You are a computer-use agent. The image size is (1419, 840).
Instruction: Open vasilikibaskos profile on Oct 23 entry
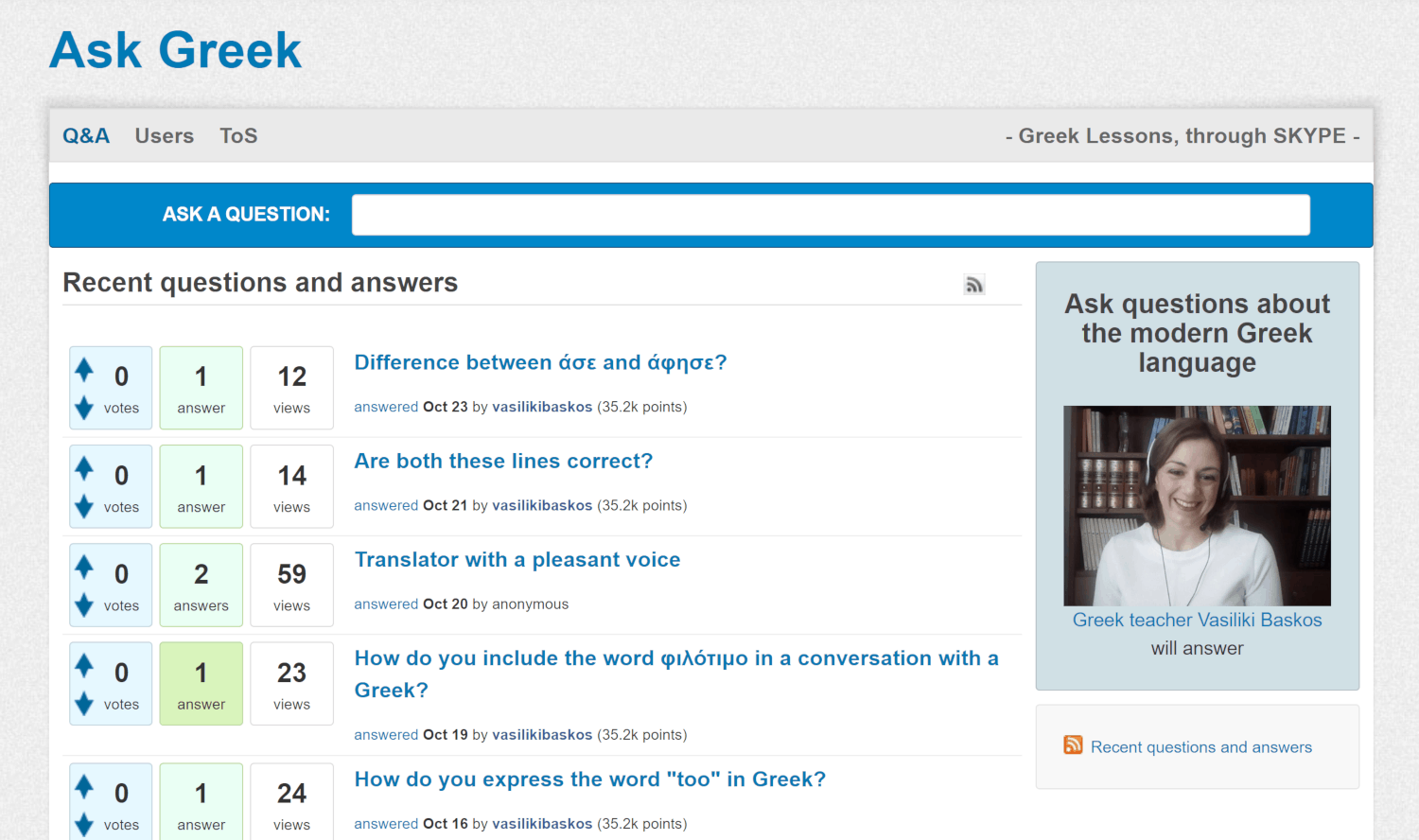coord(542,407)
